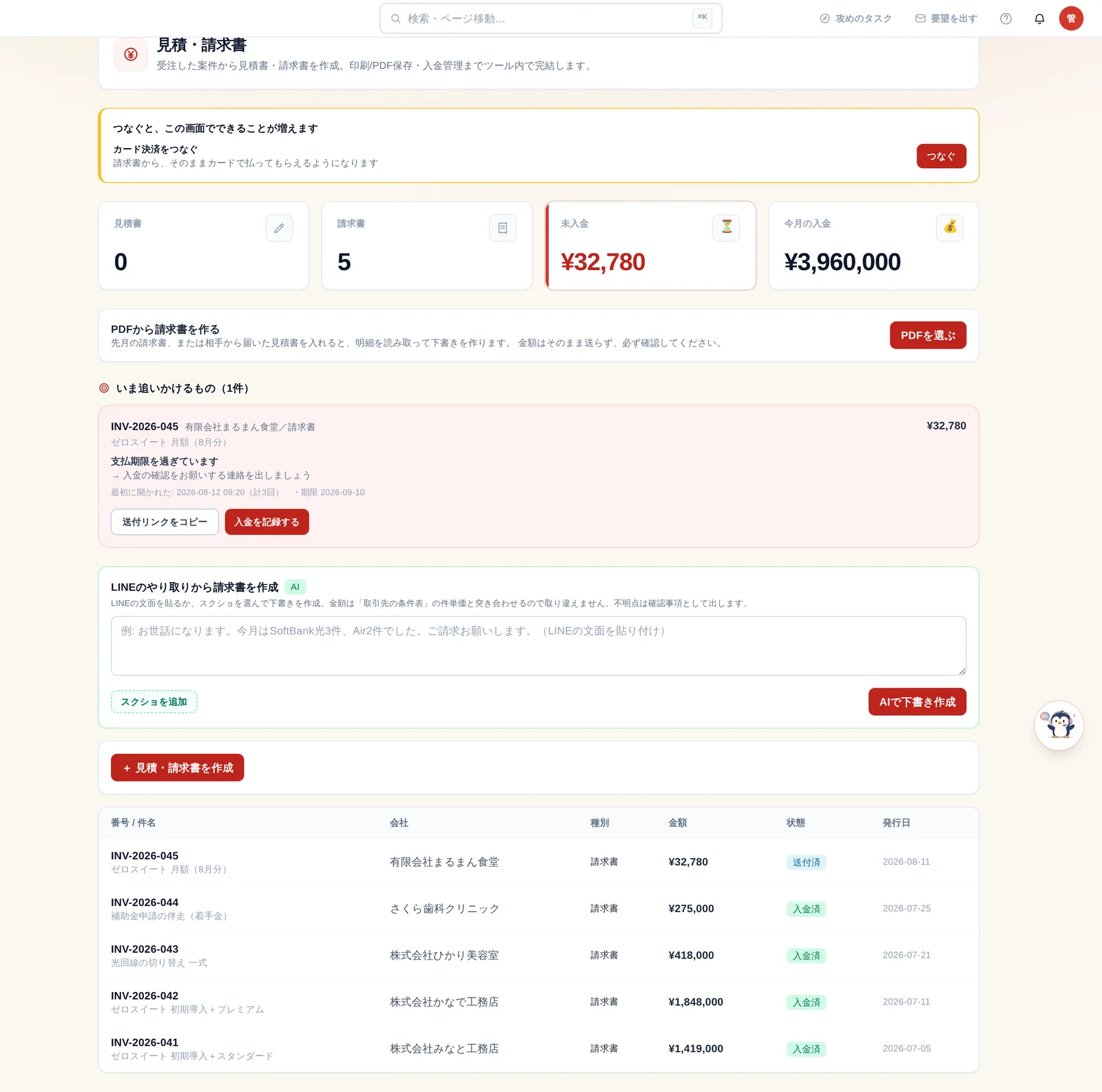Open invoice row INV-2026-044

538,909
